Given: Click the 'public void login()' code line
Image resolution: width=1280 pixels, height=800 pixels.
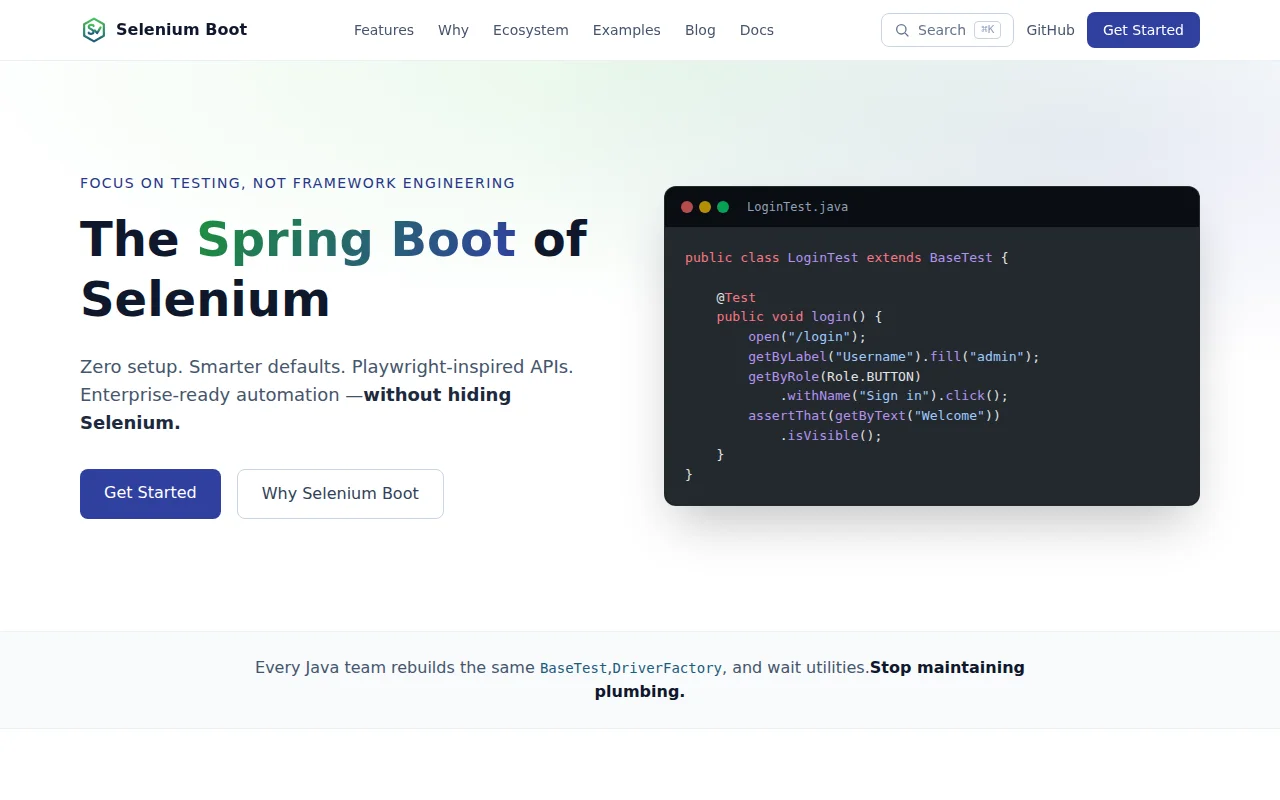Looking at the screenshot, I should [799, 316].
